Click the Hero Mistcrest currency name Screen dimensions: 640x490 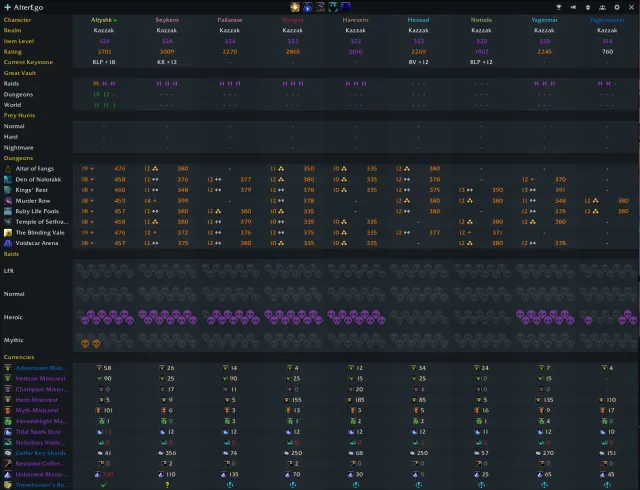click(x=37, y=400)
